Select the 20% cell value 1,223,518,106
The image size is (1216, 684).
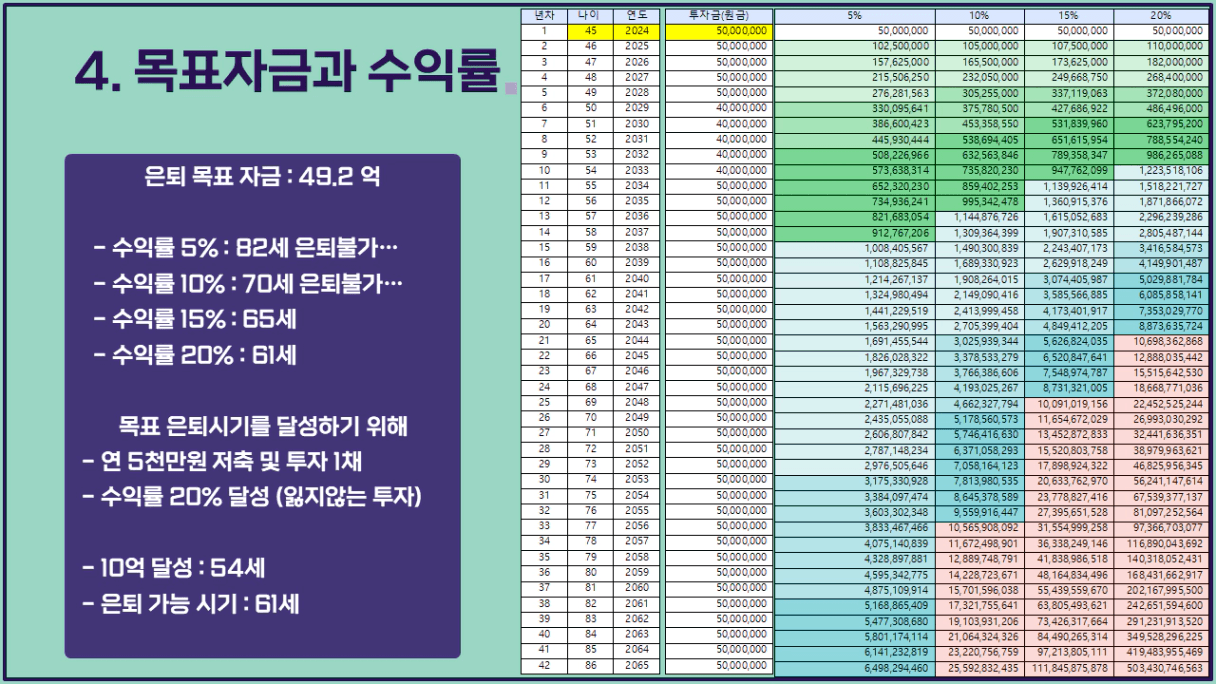[1160, 170]
